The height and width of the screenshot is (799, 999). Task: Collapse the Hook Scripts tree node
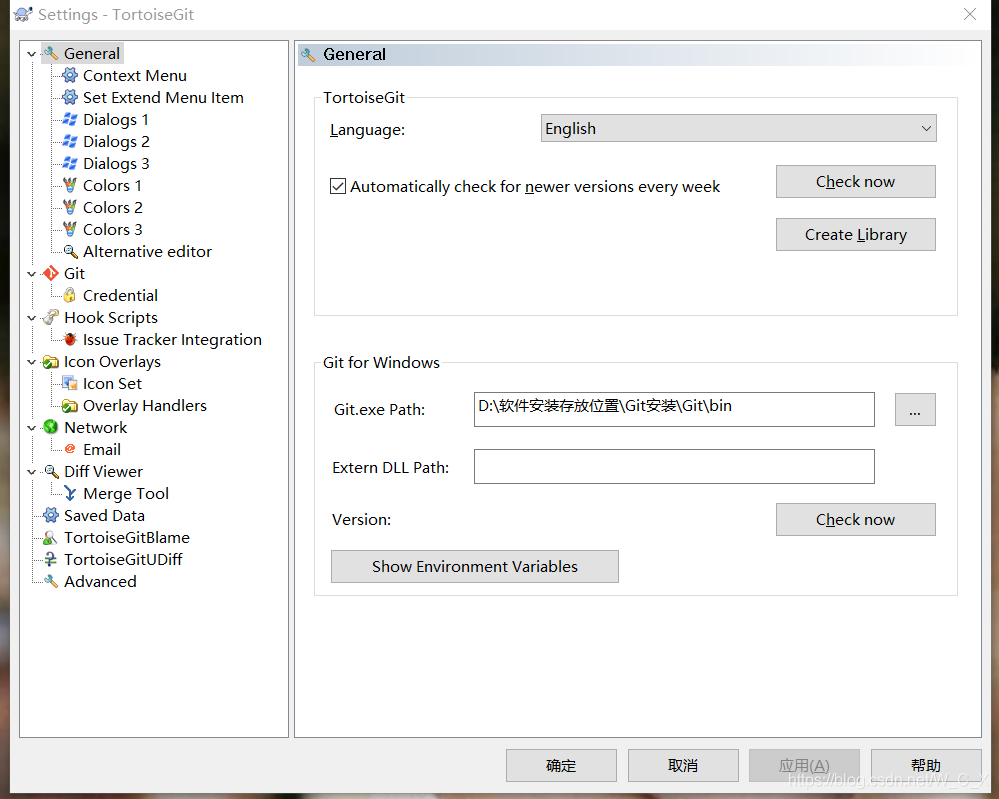(31, 318)
